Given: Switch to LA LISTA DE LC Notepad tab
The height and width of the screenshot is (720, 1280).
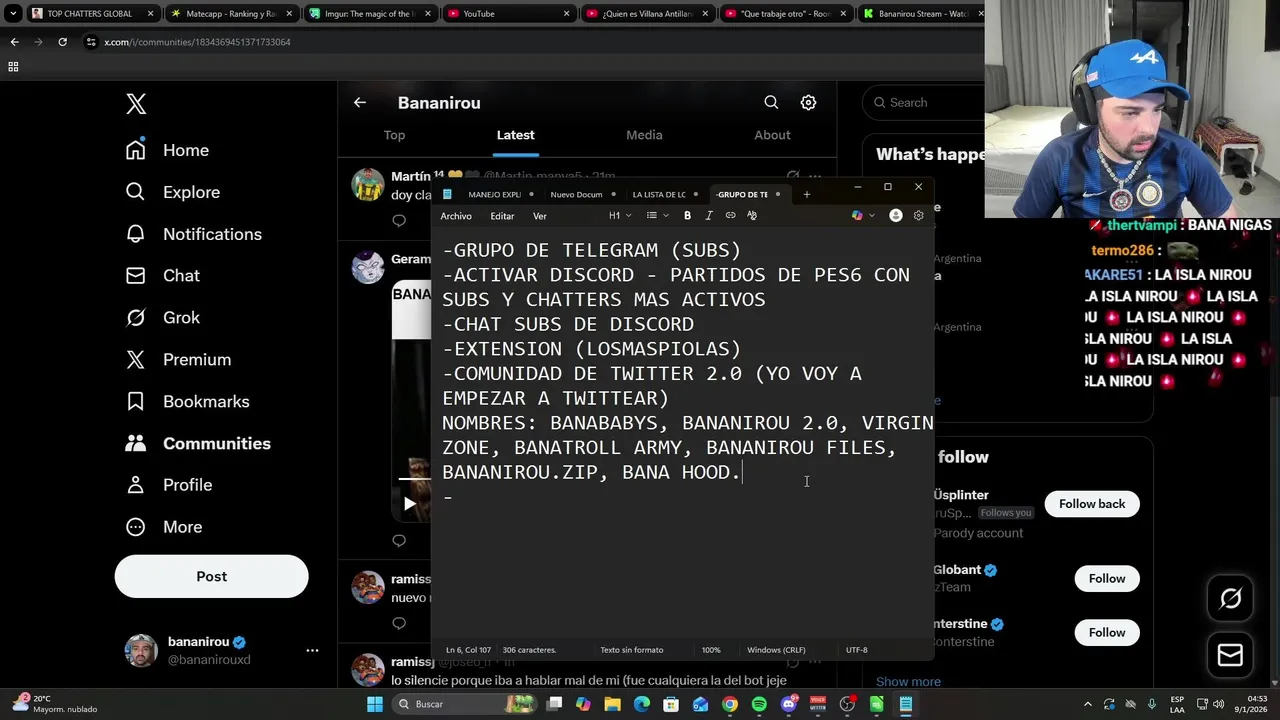Looking at the screenshot, I should click(659, 194).
